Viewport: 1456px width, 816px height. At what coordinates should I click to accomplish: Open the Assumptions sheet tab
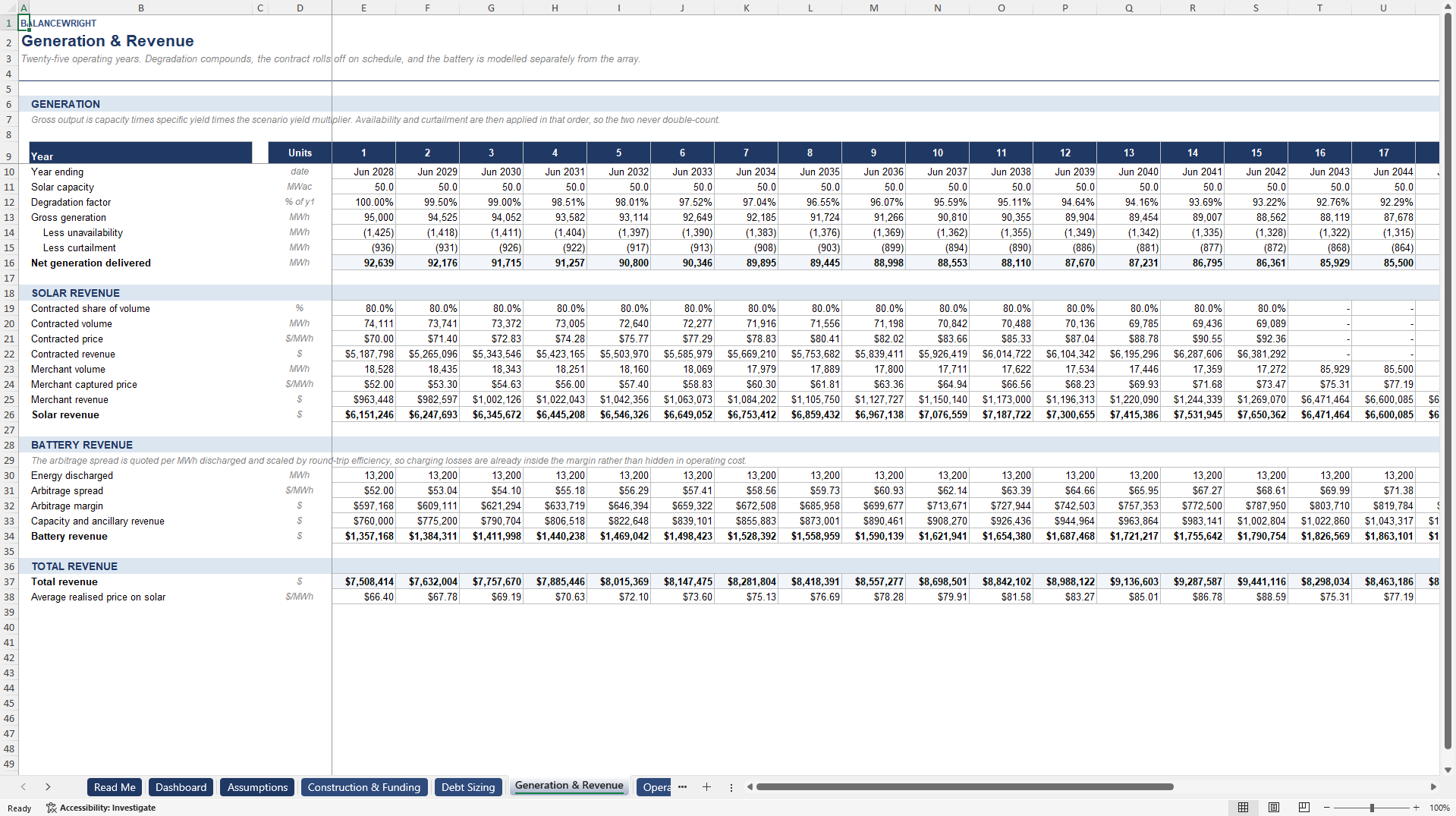[x=257, y=787]
